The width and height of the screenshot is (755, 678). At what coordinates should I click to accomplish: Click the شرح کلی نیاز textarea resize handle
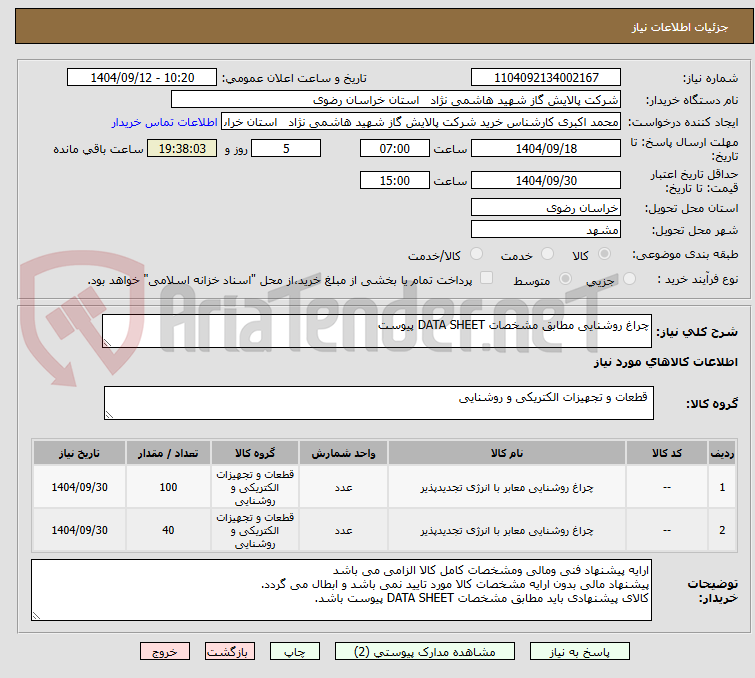(107, 343)
